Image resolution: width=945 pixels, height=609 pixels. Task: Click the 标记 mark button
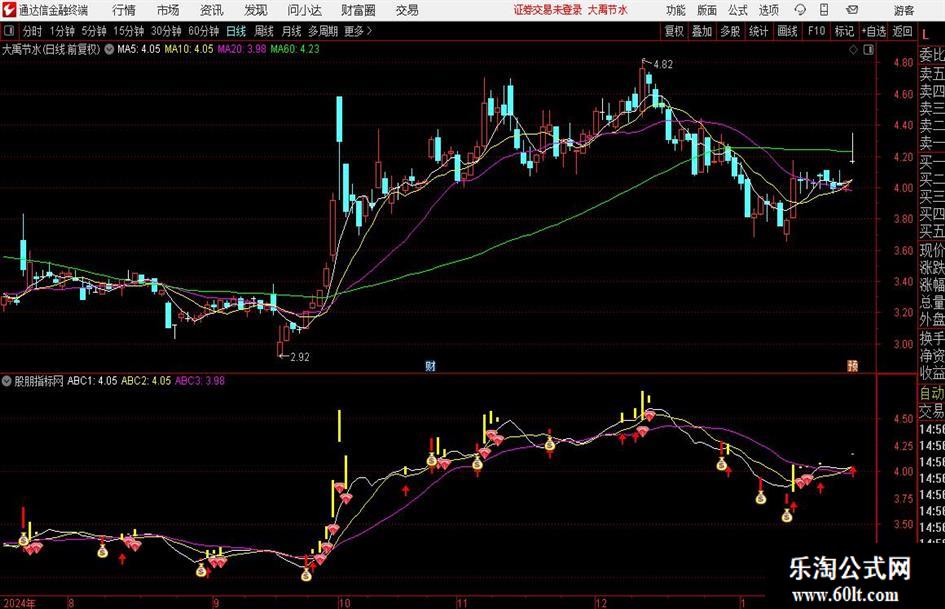coord(844,31)
